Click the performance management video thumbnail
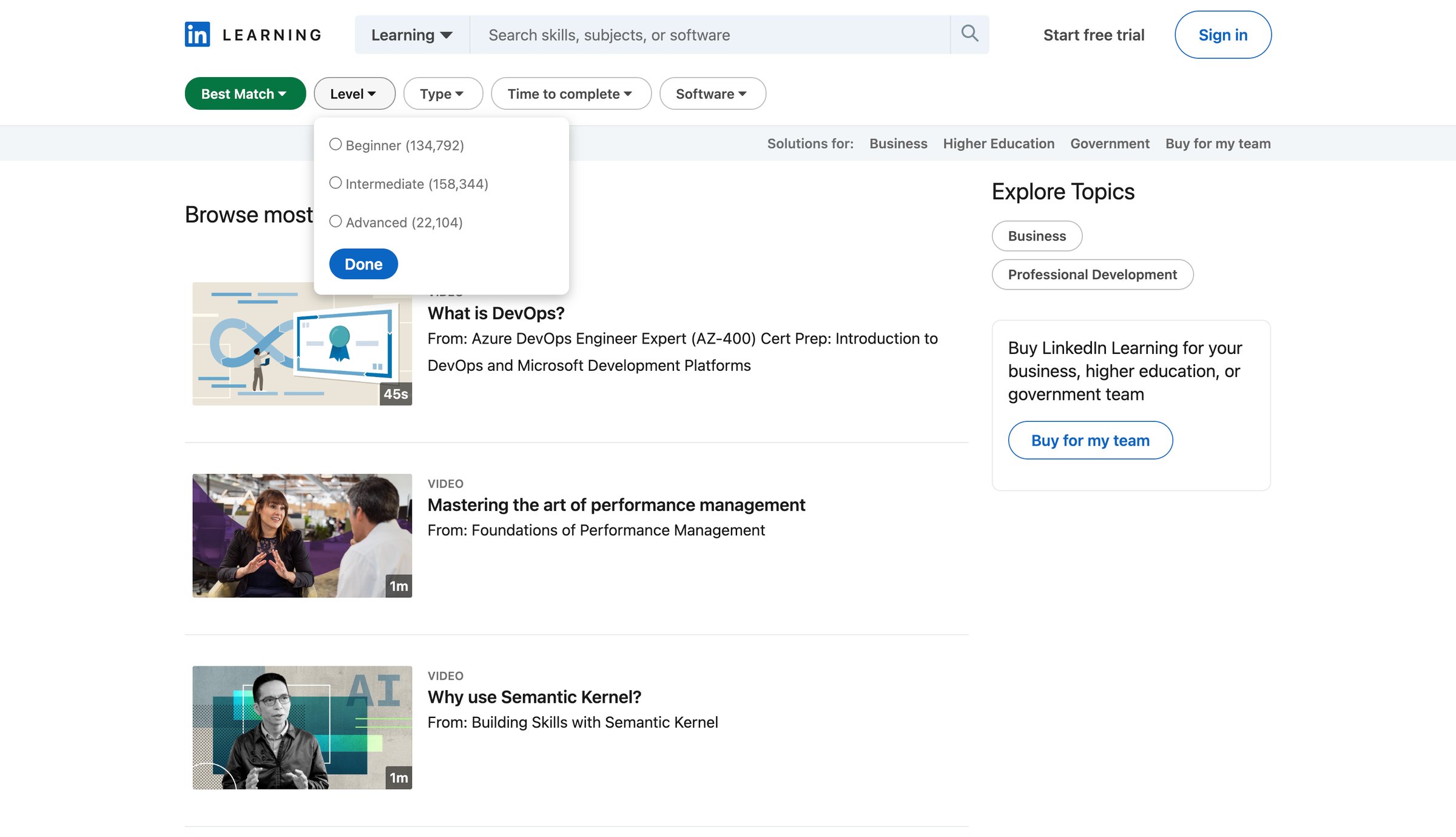The image size is (1456, 837). 302,535
